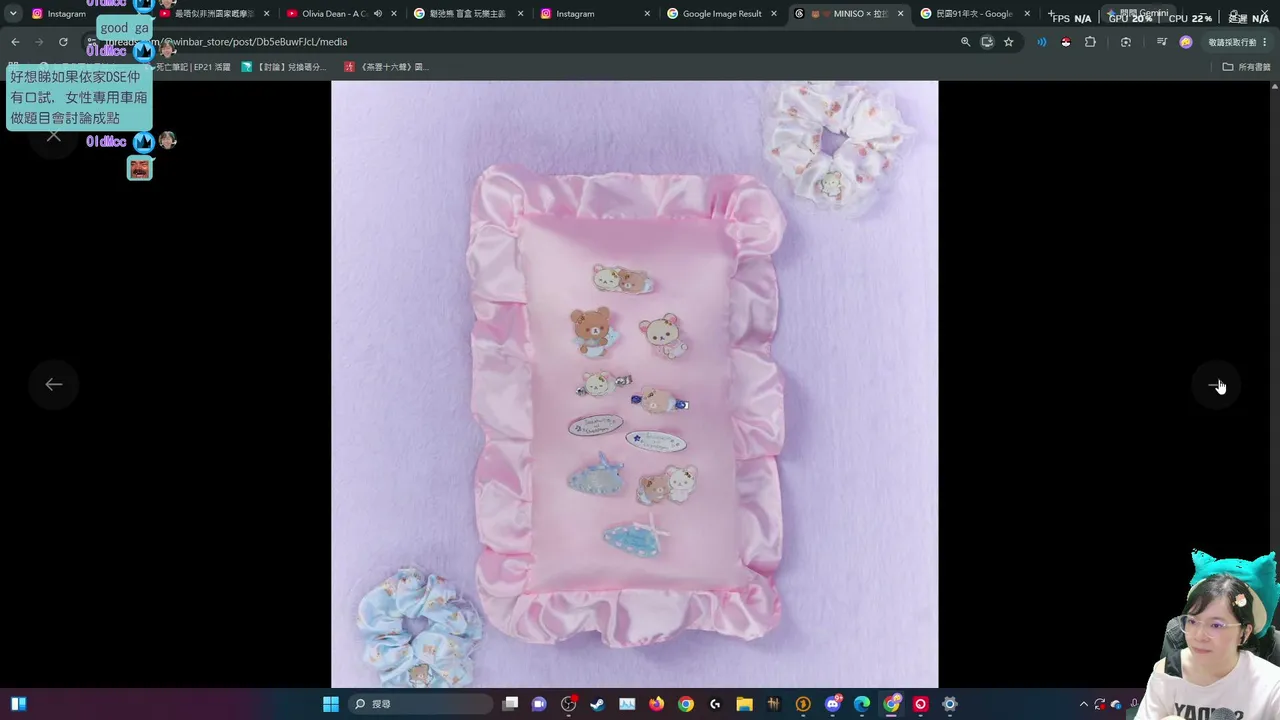
Task: Click the install app icon in address bar
Action: pos(987,42)
